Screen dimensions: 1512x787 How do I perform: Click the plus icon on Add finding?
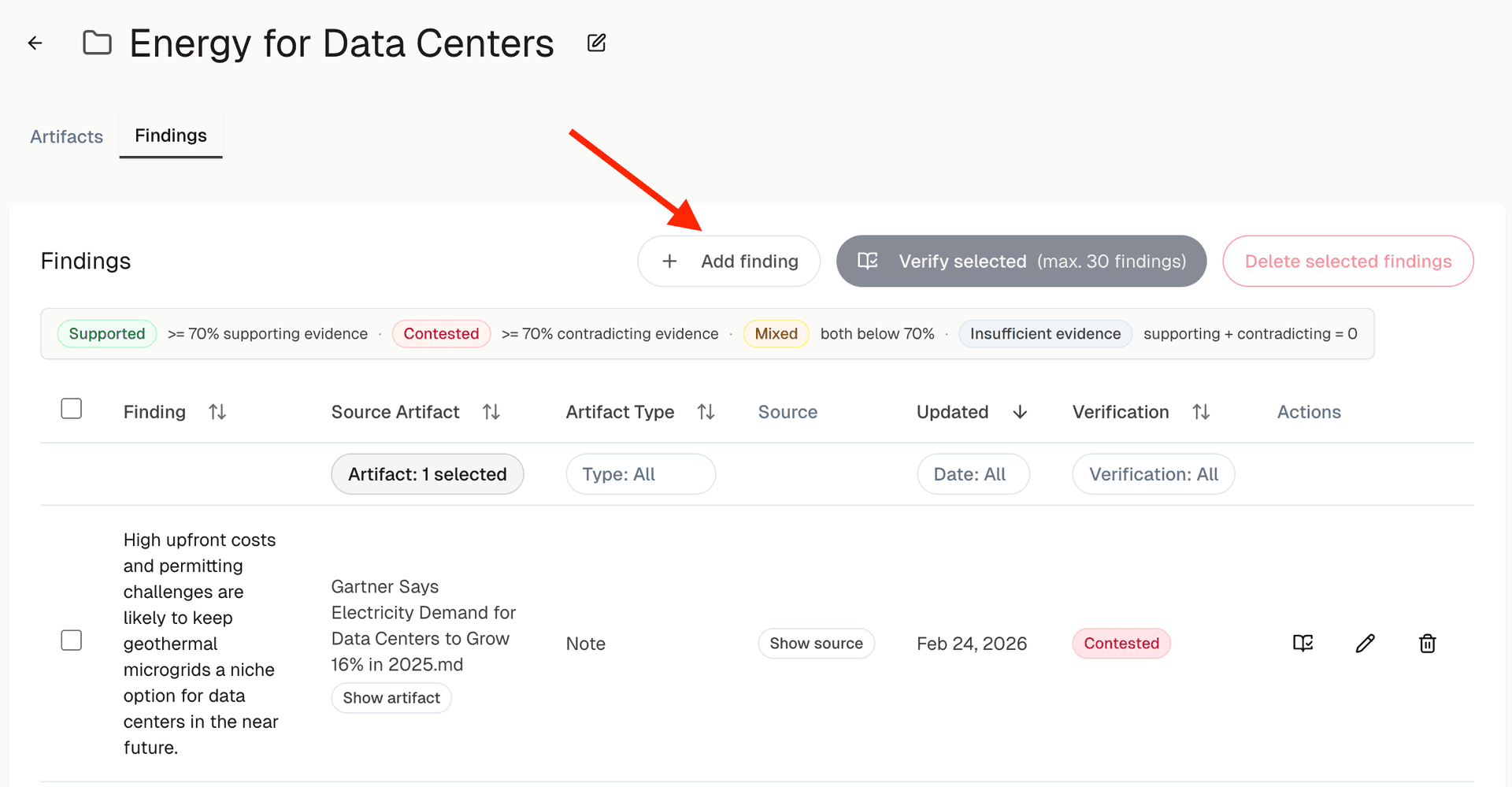669,261
